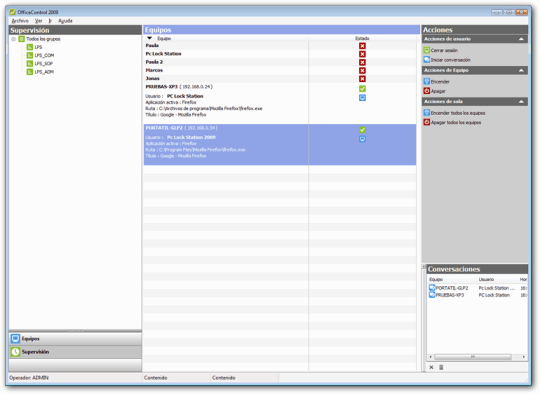Click the Usuario column header in Conversaciones
The height and width of the screenshot is (394, 540).
point(486,279)
